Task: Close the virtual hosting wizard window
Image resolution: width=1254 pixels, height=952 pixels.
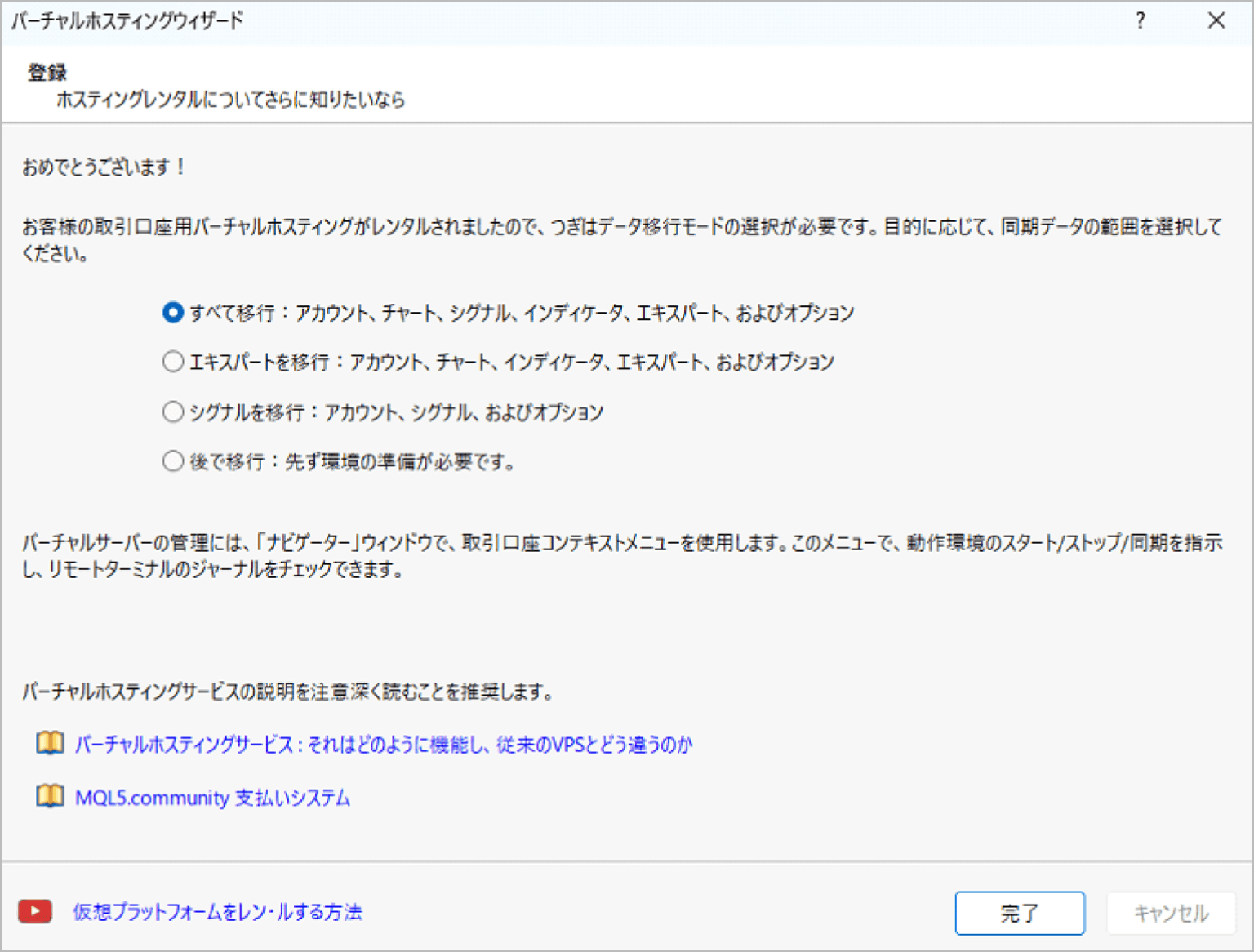Action: (1216, 22)
